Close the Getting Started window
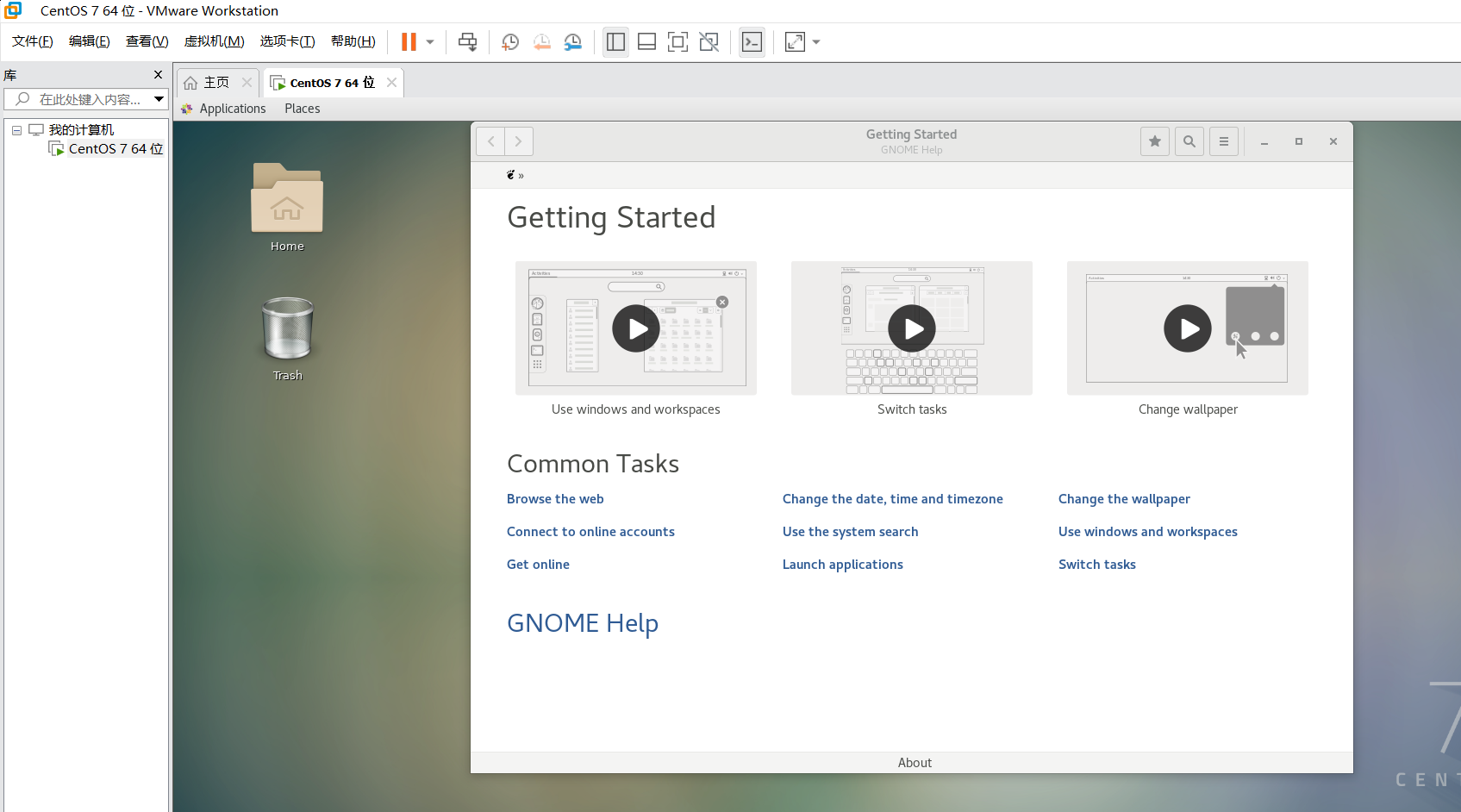Viewport: 1461px width, 812px height. (1333, 142)
